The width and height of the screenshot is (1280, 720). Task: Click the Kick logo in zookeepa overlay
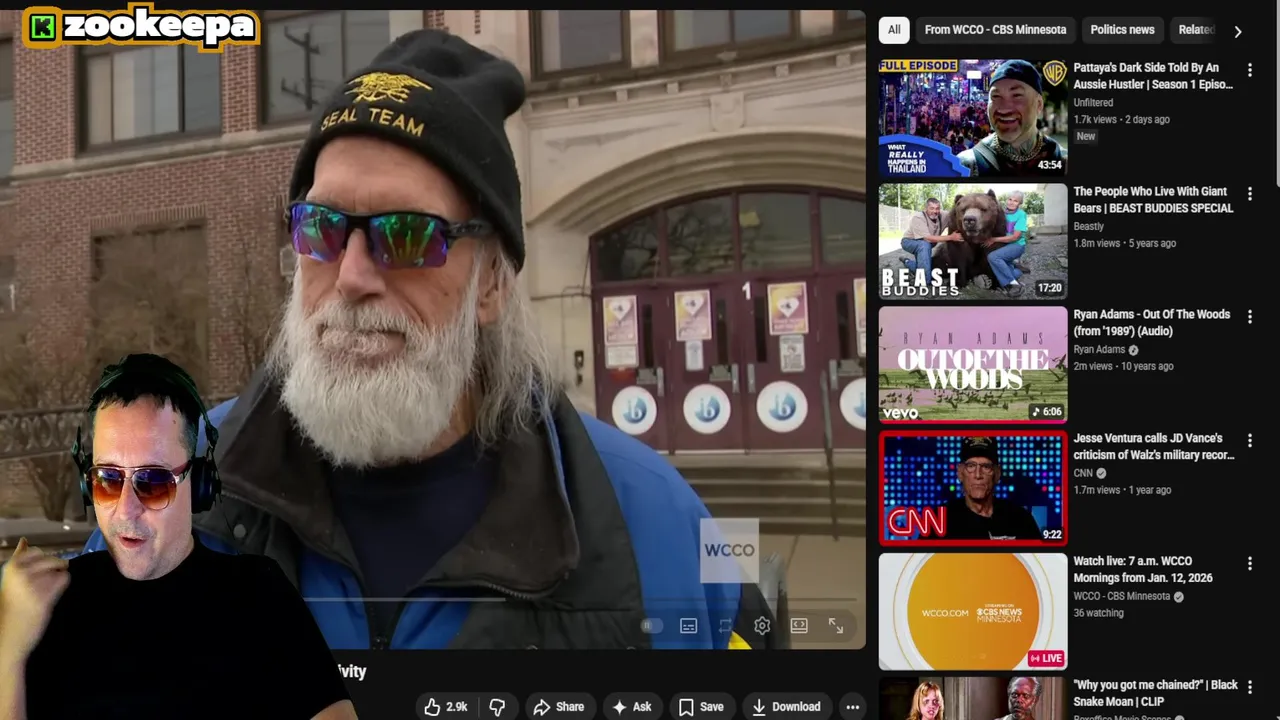(x=43, y=28)
